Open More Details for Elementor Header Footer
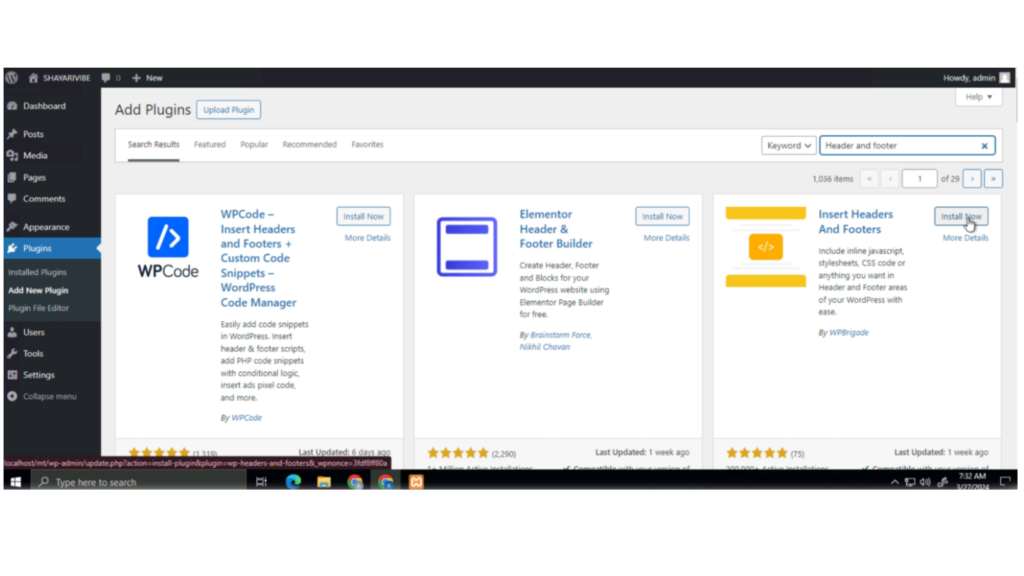 tap(666, 238)
